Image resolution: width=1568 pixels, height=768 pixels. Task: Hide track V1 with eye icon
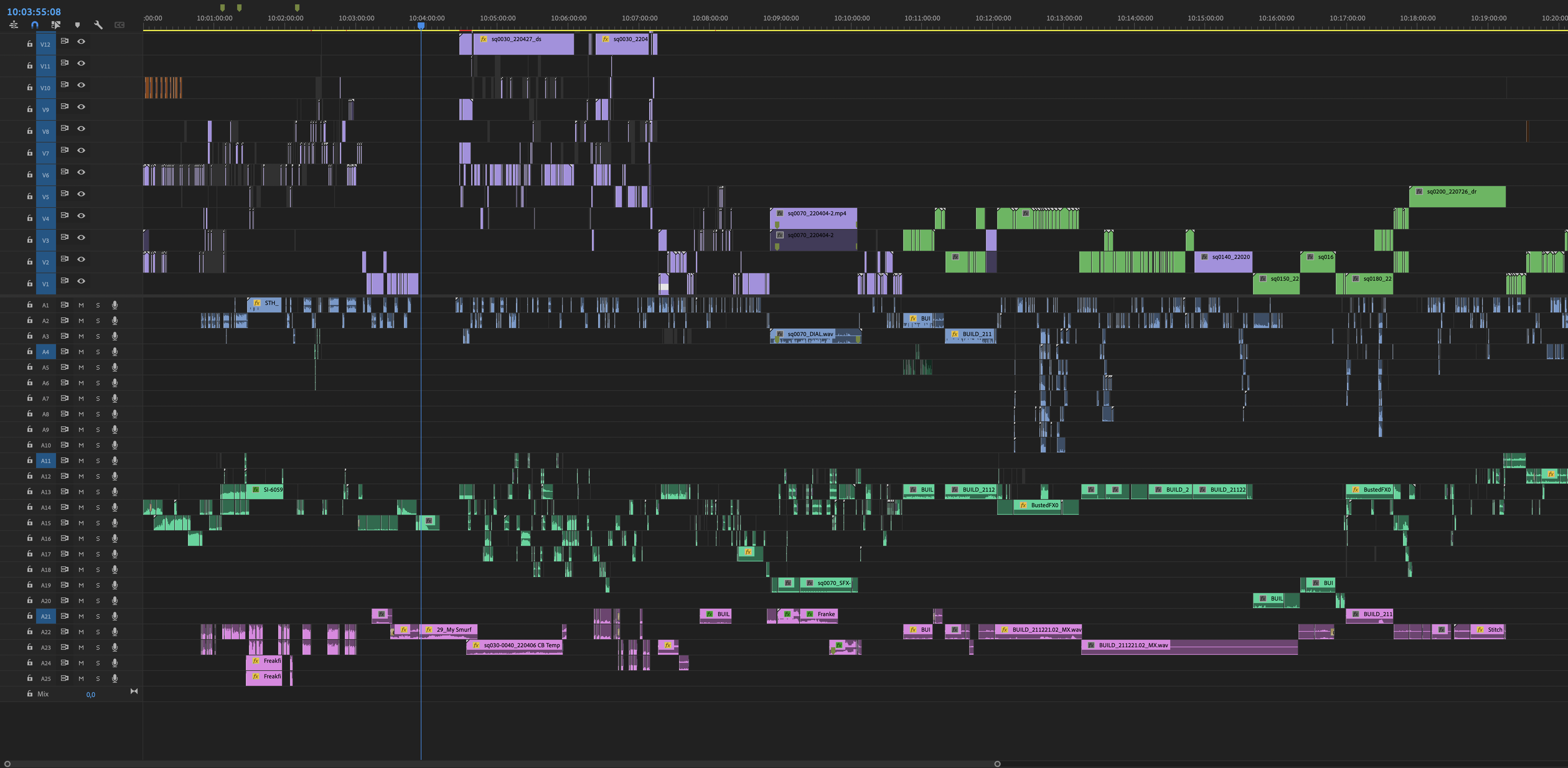coord(81,281)
